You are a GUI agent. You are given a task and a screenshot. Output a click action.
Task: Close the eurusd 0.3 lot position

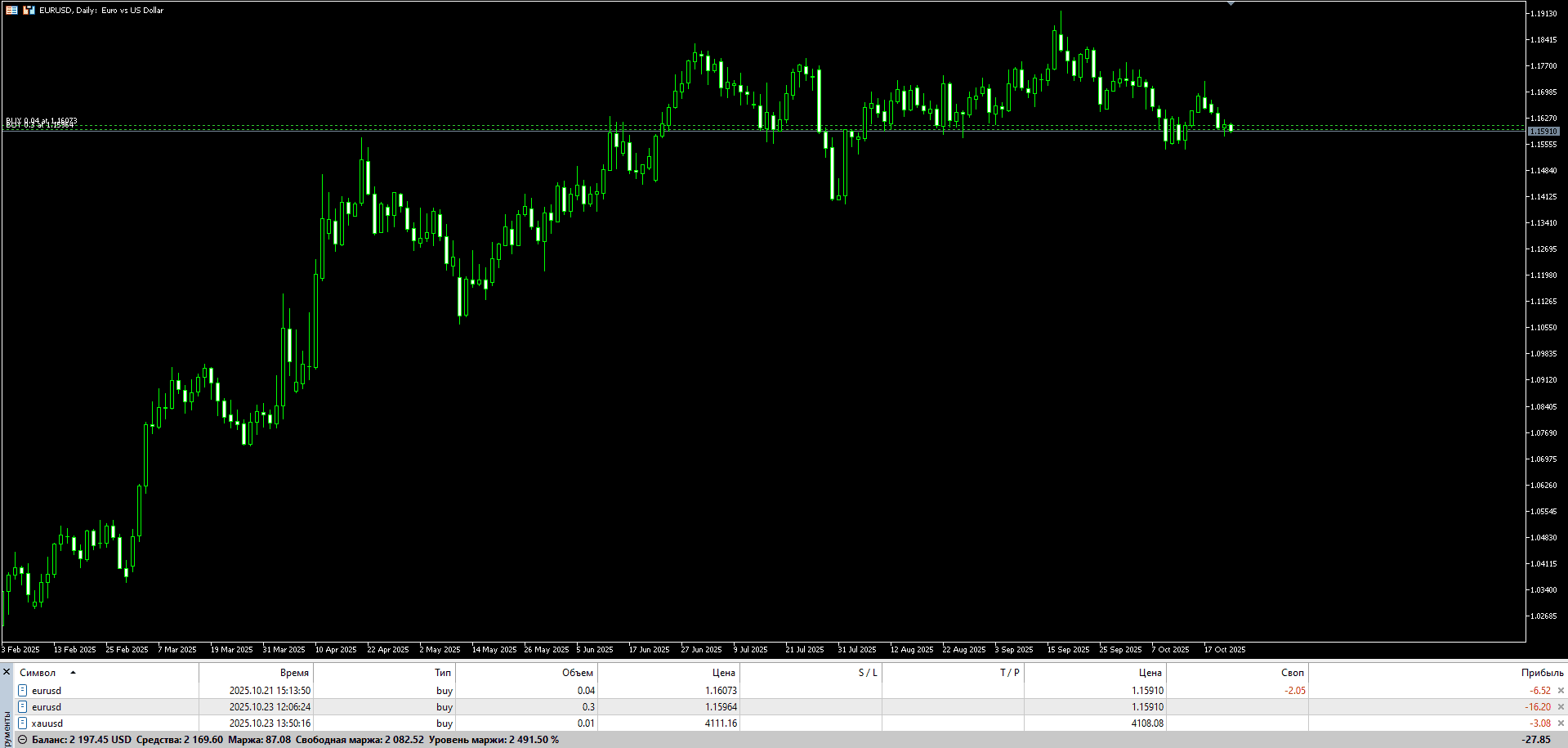(x=1561, y=707)
